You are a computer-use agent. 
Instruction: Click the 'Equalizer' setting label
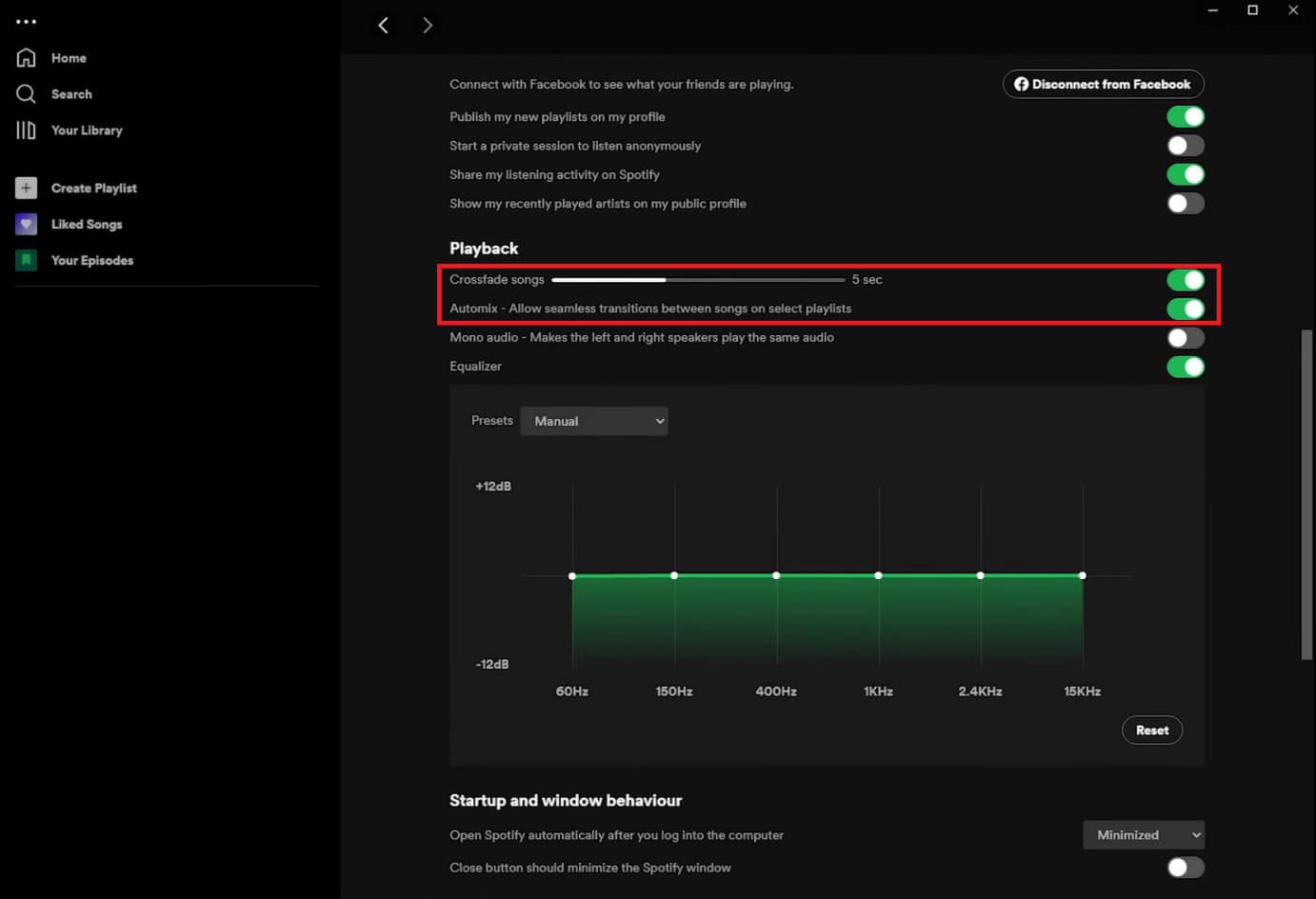pos(475,367)
